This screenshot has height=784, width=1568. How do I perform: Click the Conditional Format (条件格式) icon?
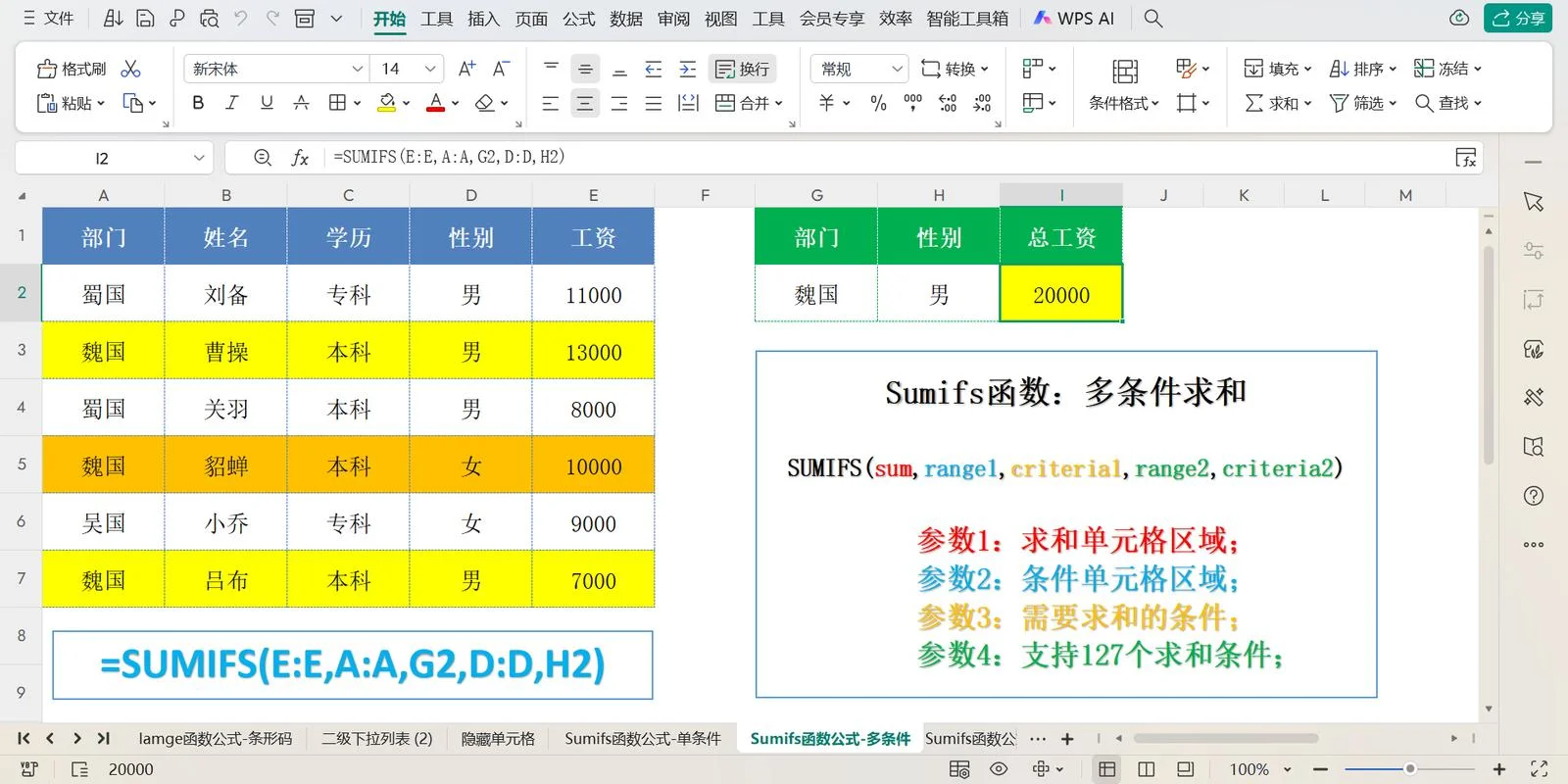(x=1124, y=71)
